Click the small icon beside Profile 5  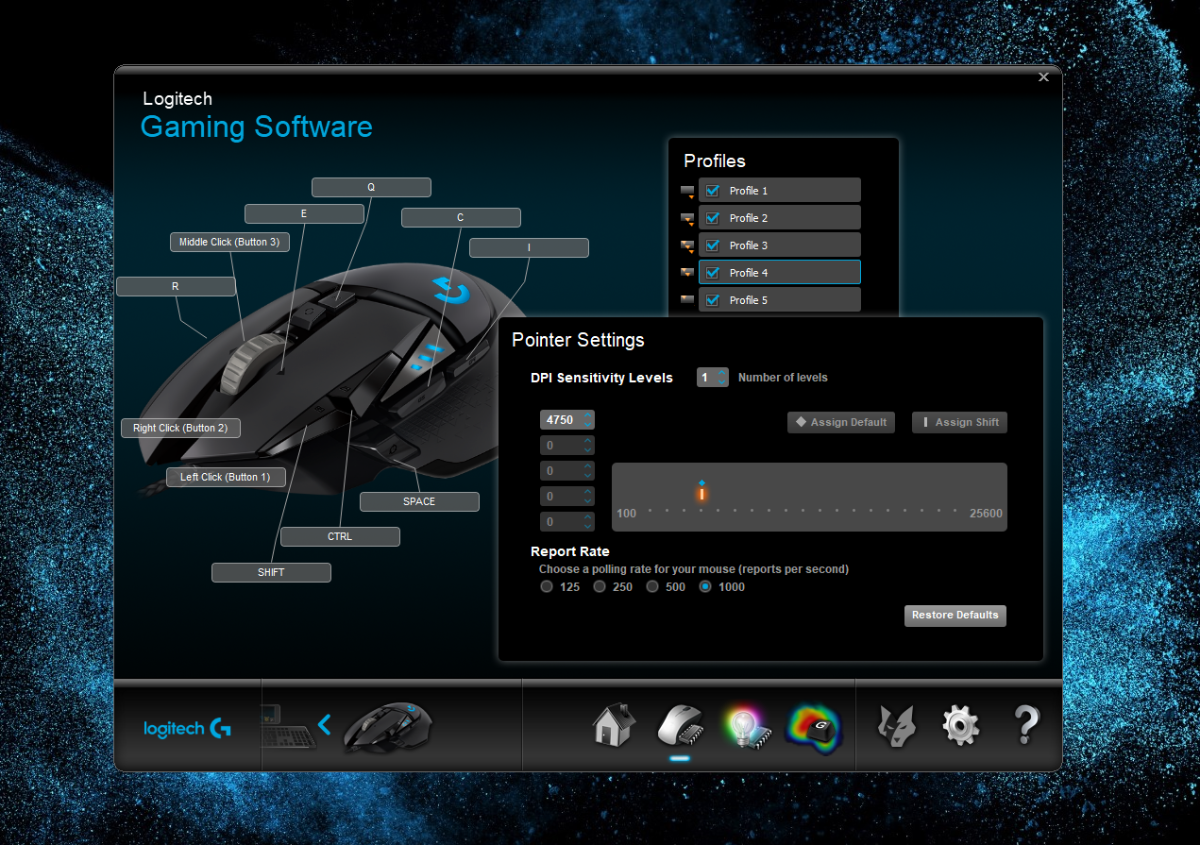point(687,299)
